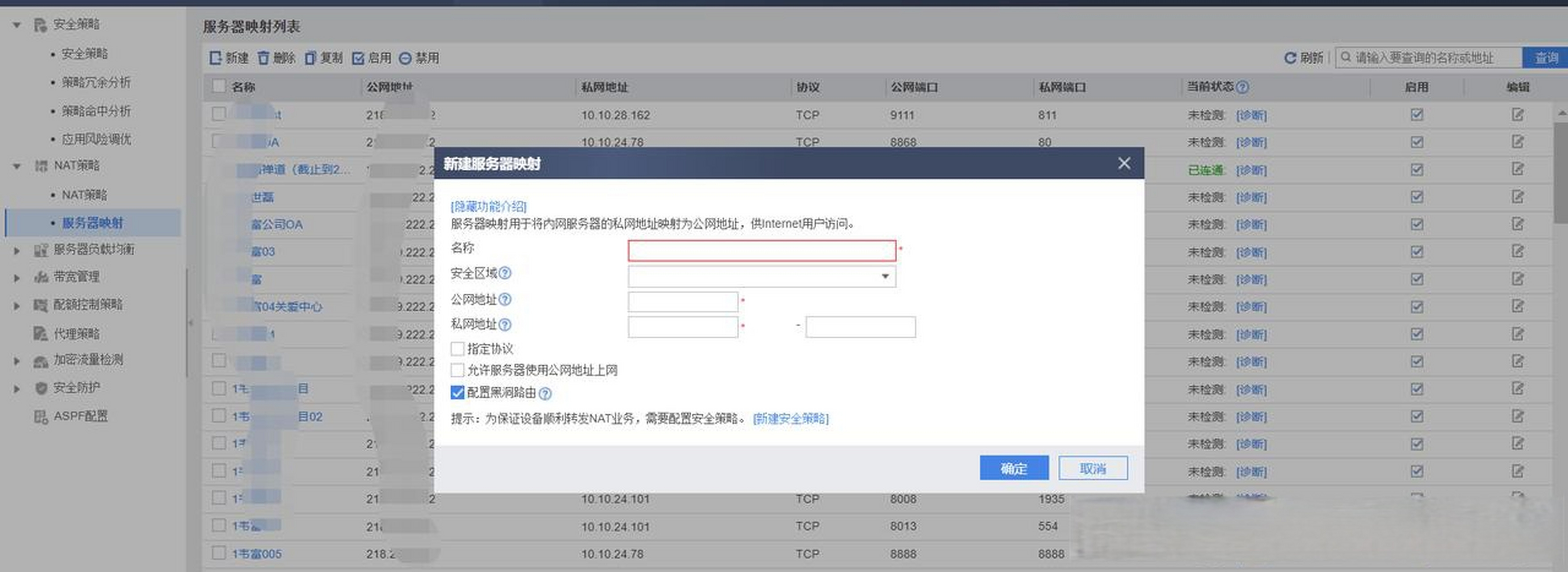Click the 新建安全策略 link
The width and height of the screenshot is (1568, 572).
click(791, 419)
